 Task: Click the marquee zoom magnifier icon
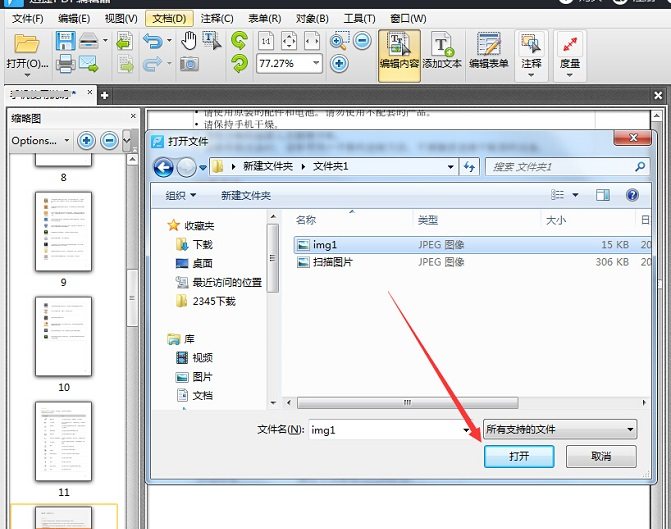pos(339,41)
